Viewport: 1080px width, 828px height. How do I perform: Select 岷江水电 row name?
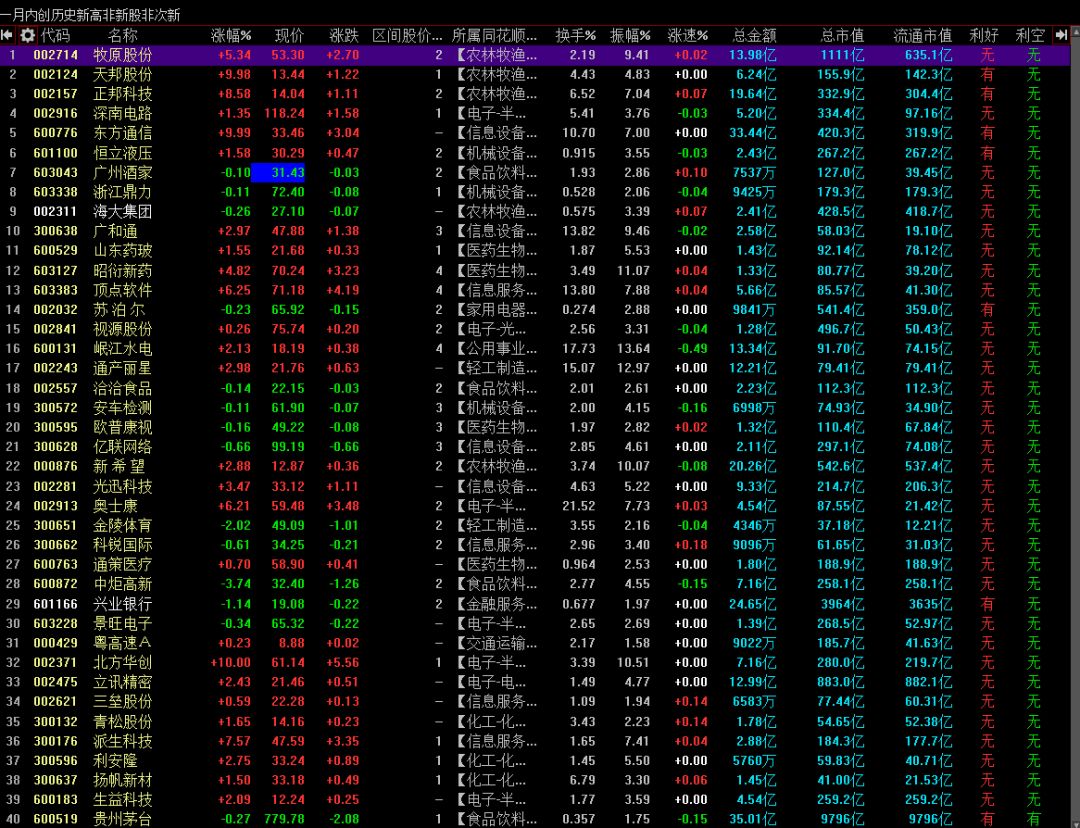(x=123, y=349)
